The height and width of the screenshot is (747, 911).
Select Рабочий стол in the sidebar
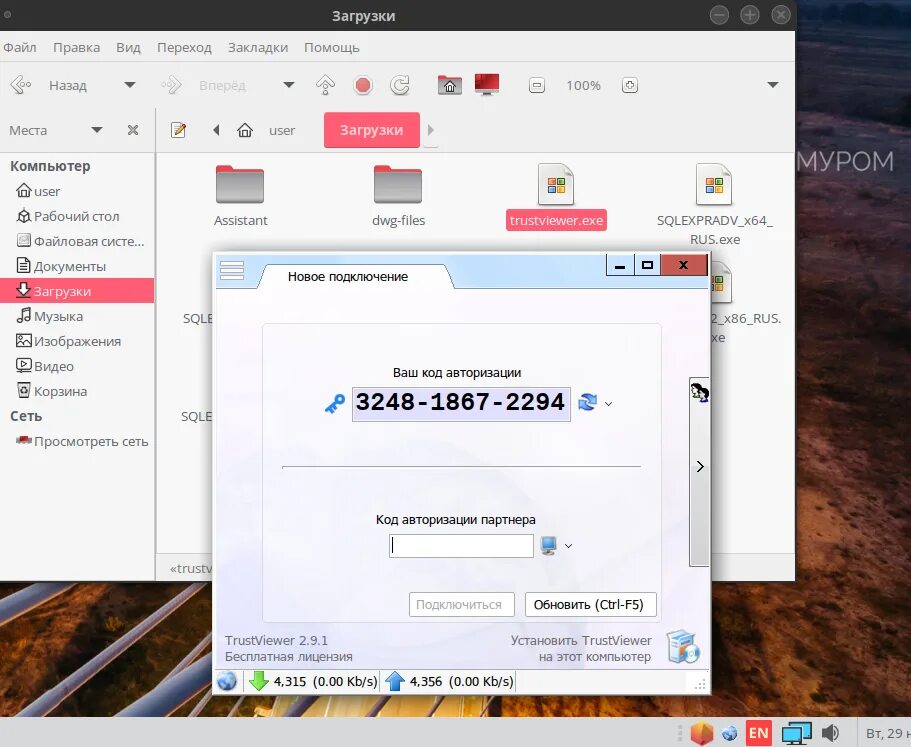[77, 216]
